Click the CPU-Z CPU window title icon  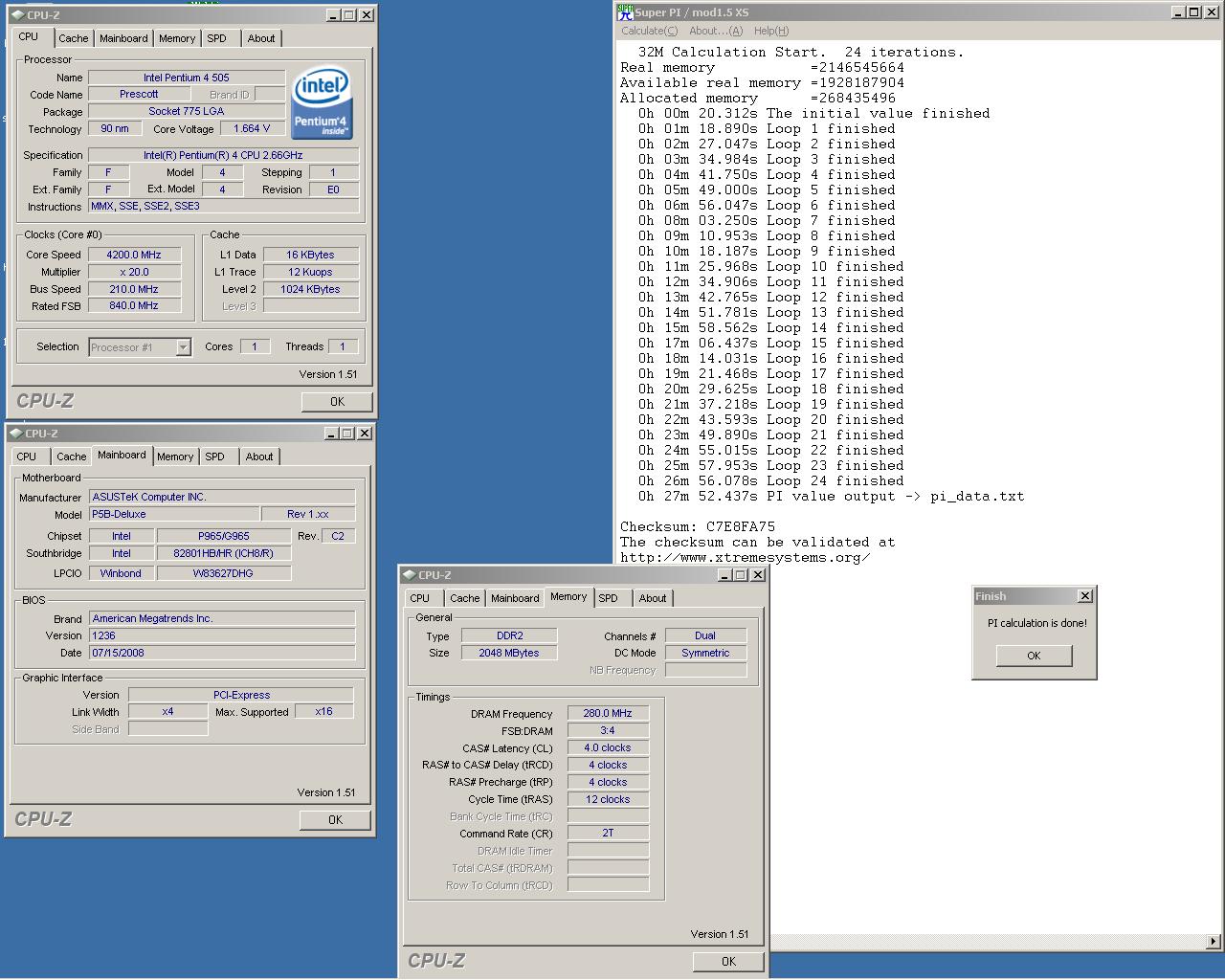(x=17, y=15)
